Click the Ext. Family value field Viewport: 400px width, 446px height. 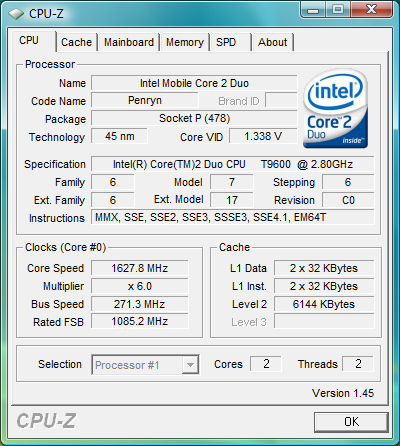[x=113, y=200]
